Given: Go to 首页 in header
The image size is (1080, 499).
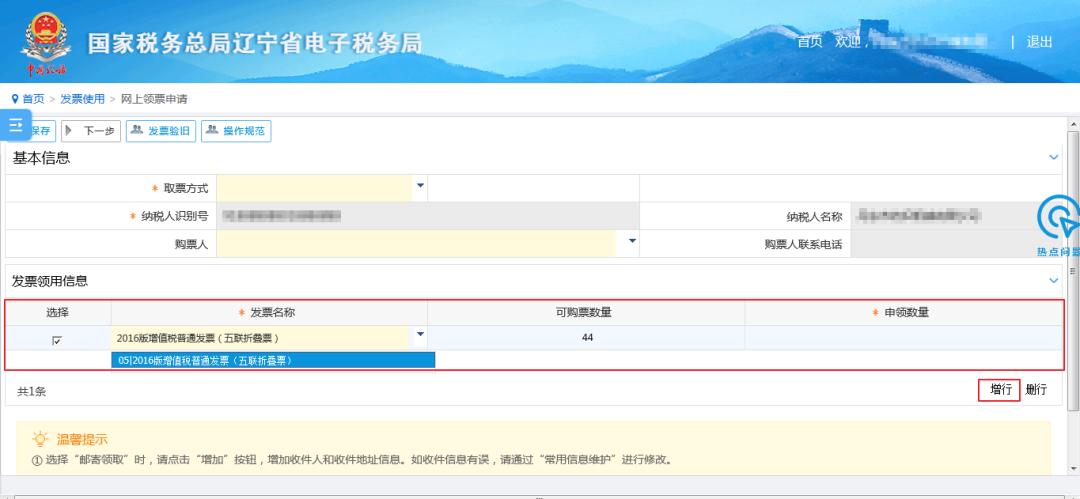Looking at the screenshot, I should (x=810, y=42).
